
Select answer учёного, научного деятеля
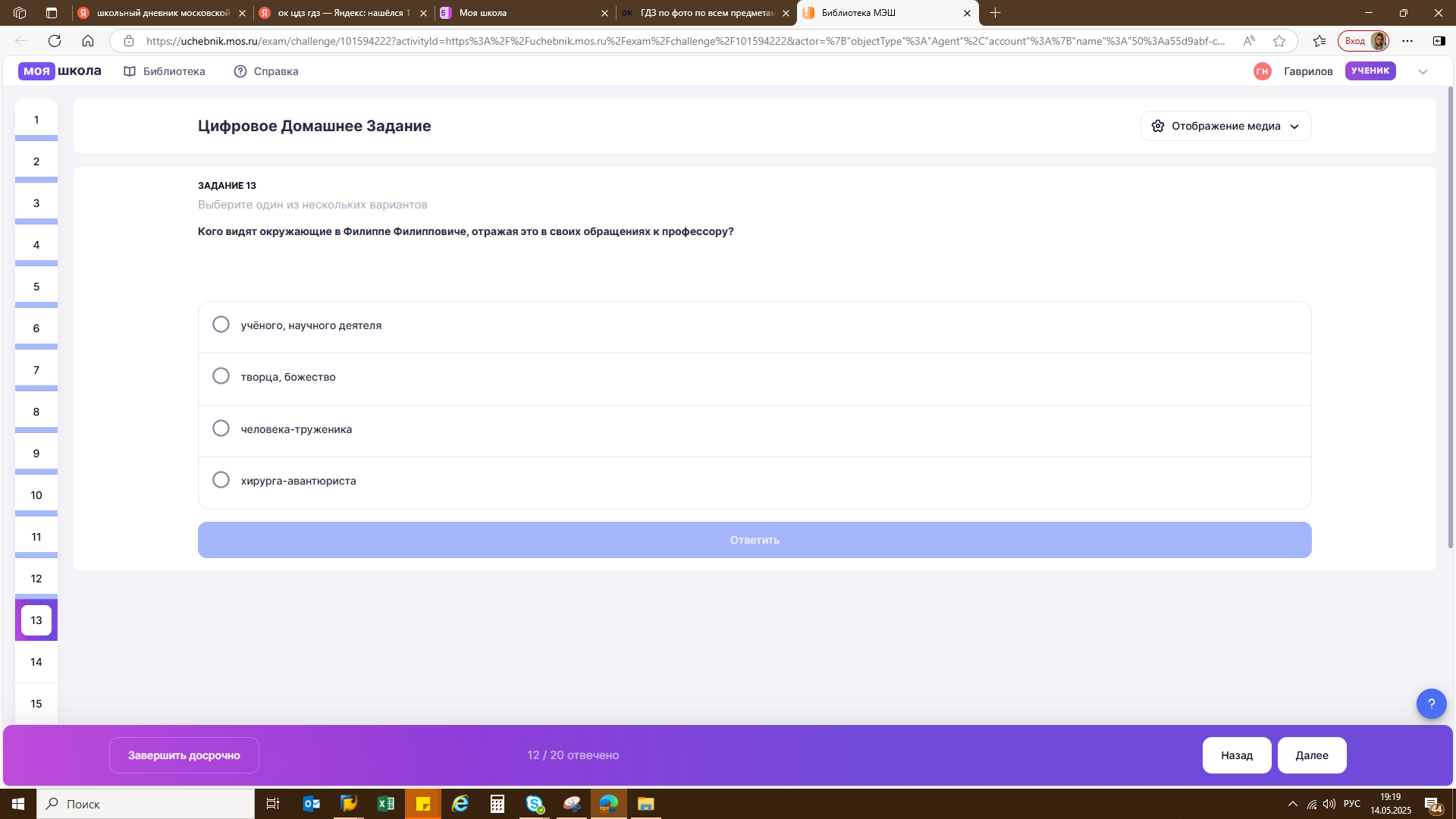pos(755,325)
